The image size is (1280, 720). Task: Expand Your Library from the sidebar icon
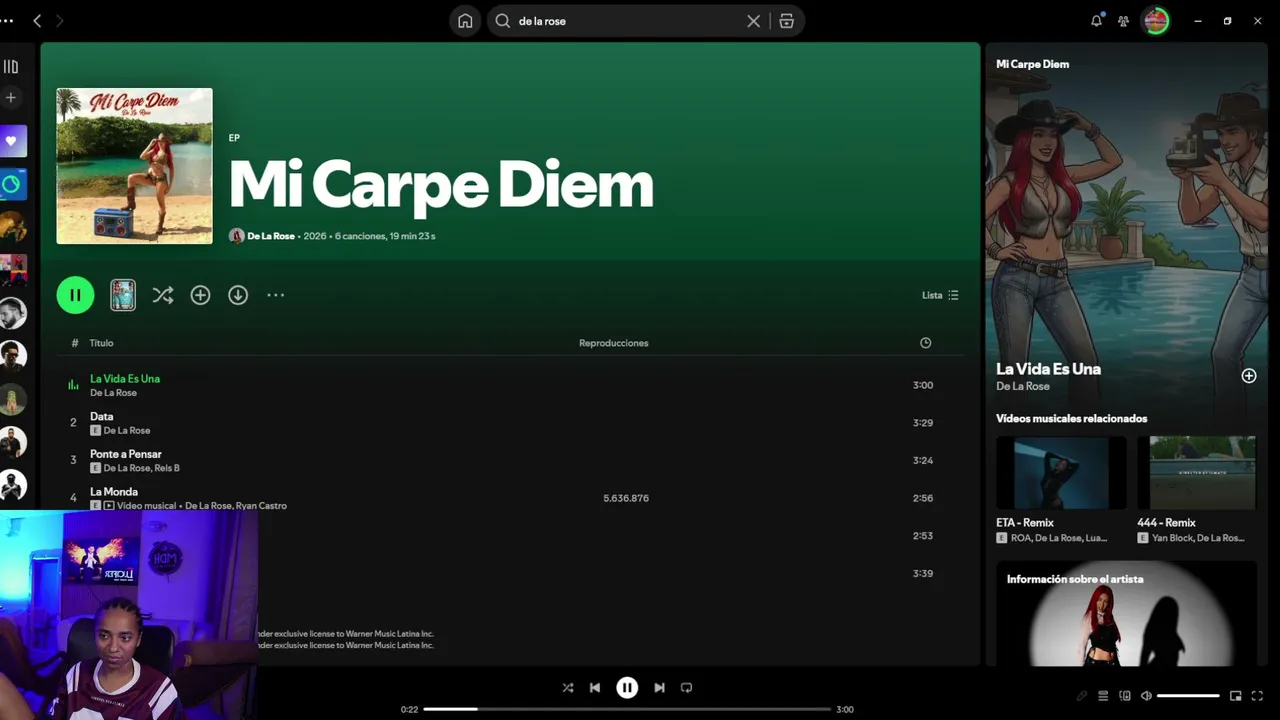(11, 67)
